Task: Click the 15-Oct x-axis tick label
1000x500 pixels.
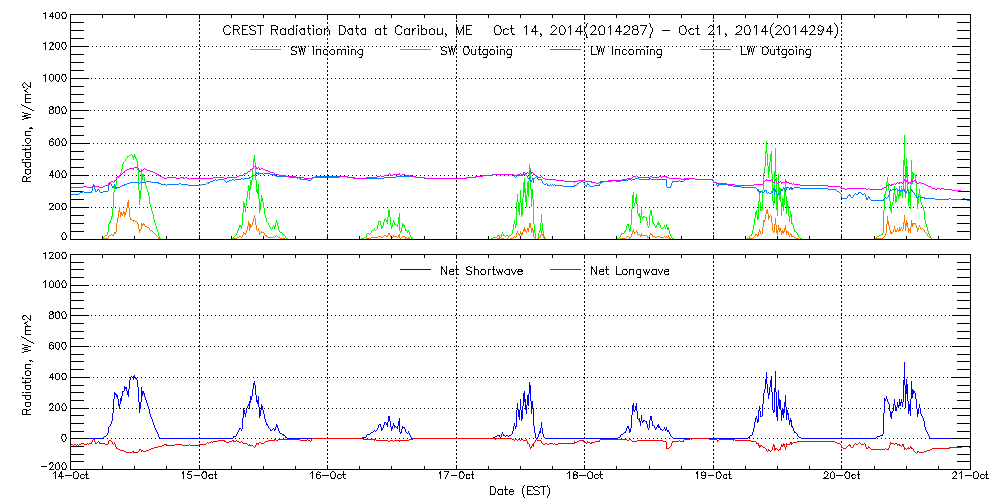Action: point(199,477)
